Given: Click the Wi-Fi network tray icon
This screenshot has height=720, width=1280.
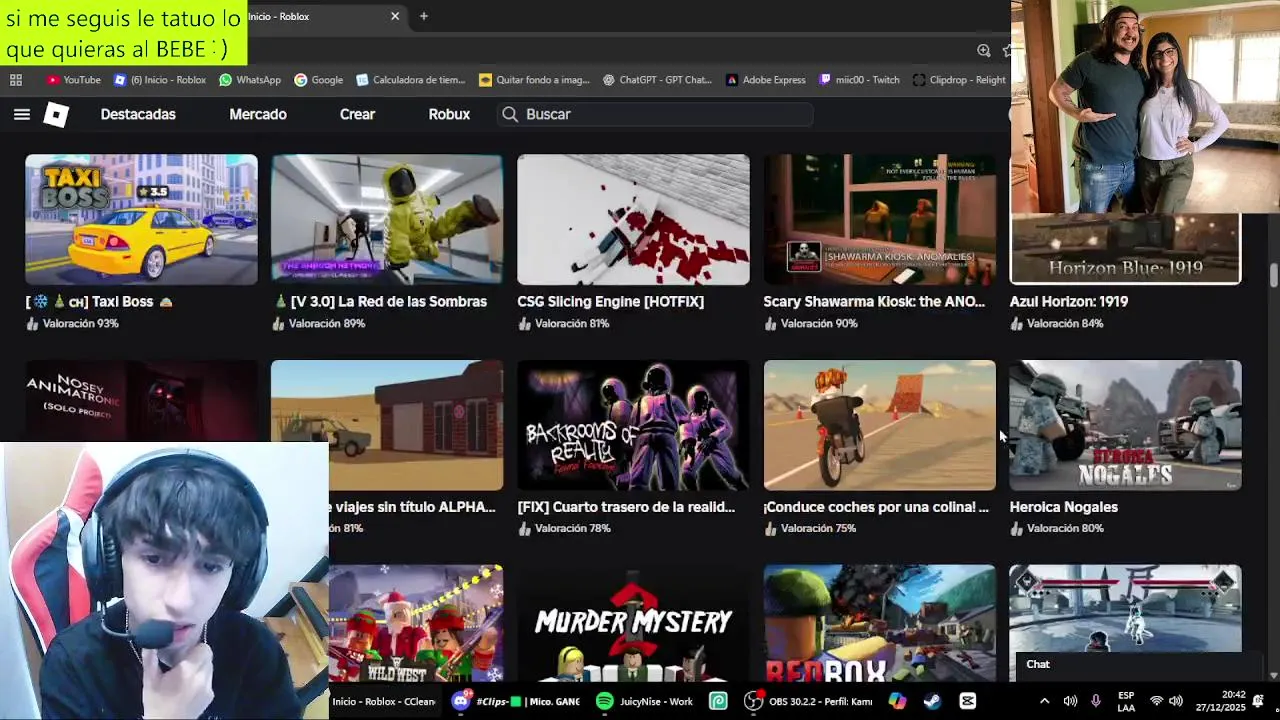Looking at the screenshot, I should click(x=1156, y=701).
